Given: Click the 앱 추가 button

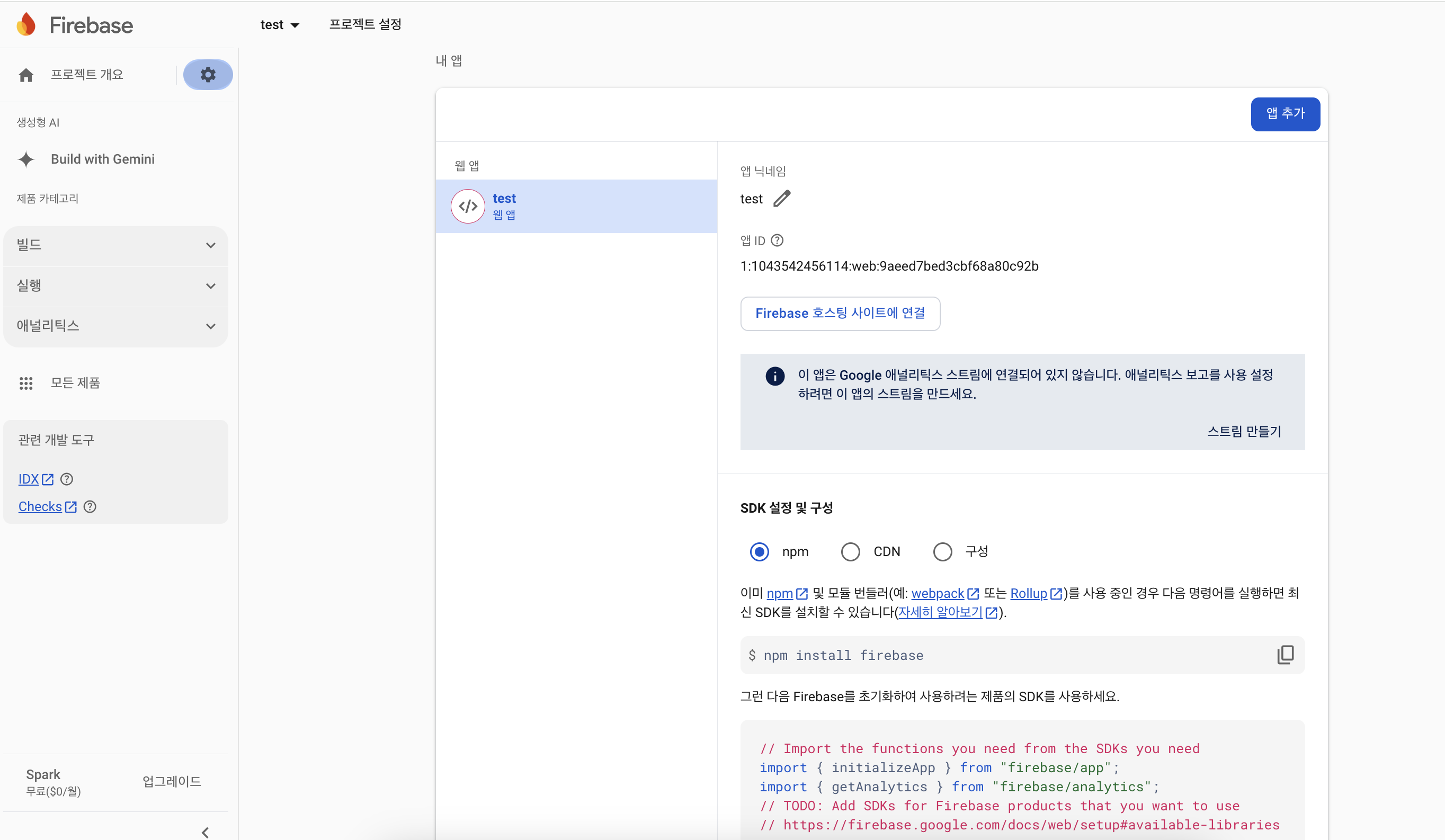Looking at the screenshot, I should point(1285,113).
